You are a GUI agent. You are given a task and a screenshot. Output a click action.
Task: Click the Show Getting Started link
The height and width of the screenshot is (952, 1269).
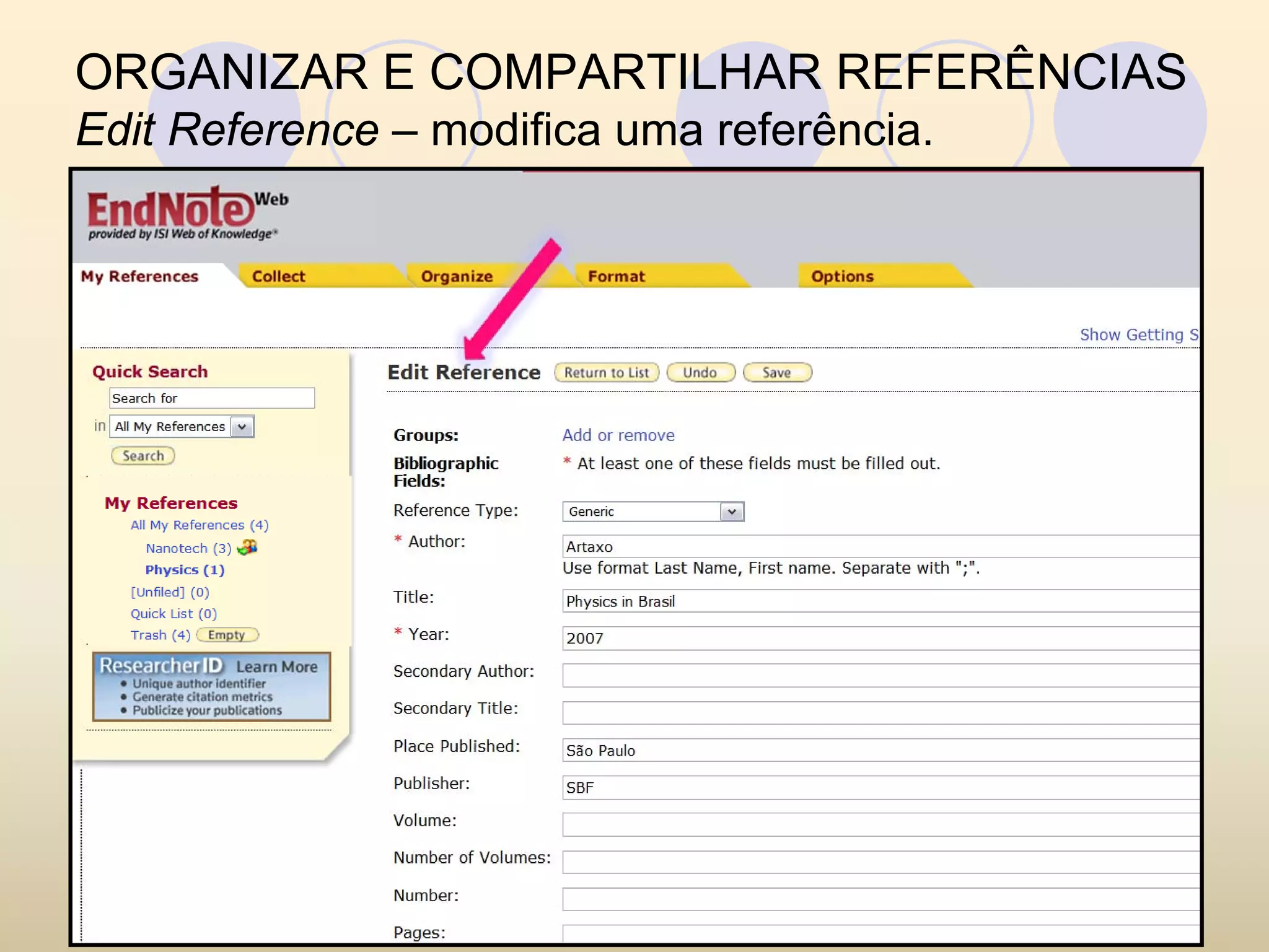tap(1139, 335)
